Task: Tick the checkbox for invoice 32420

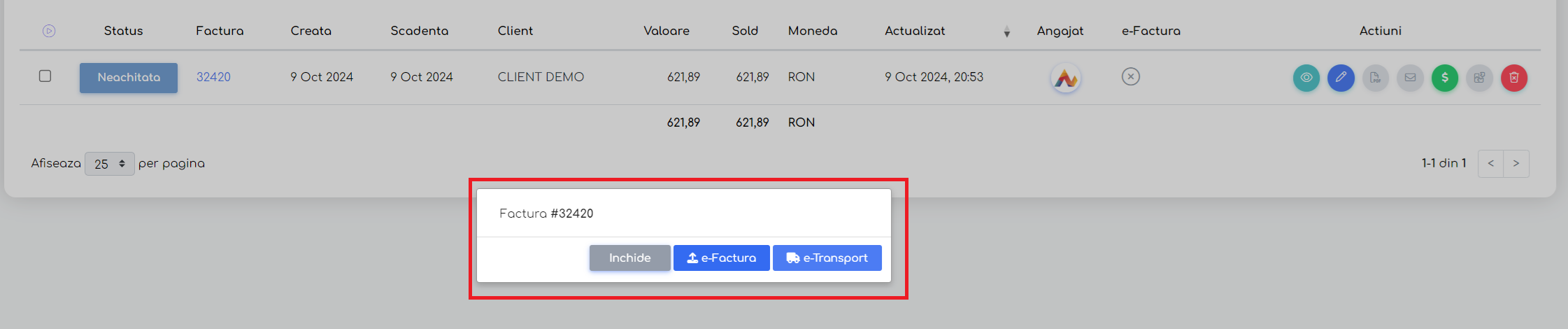Action: point(45,76)
